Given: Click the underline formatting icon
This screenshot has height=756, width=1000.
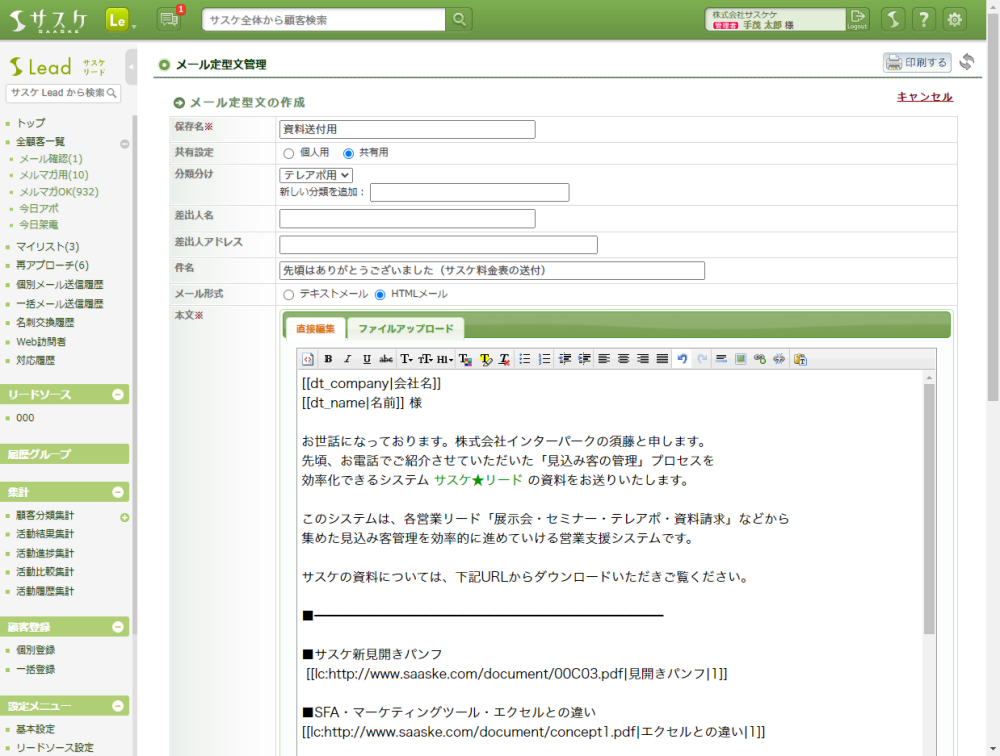Looking at the screenshot, I should click(x=367, y=359).
